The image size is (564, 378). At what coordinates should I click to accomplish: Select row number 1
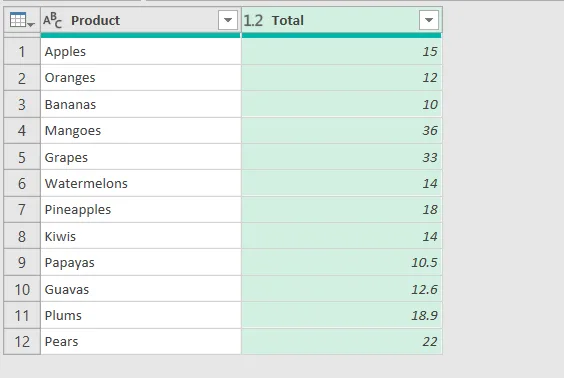coord(22,51)
